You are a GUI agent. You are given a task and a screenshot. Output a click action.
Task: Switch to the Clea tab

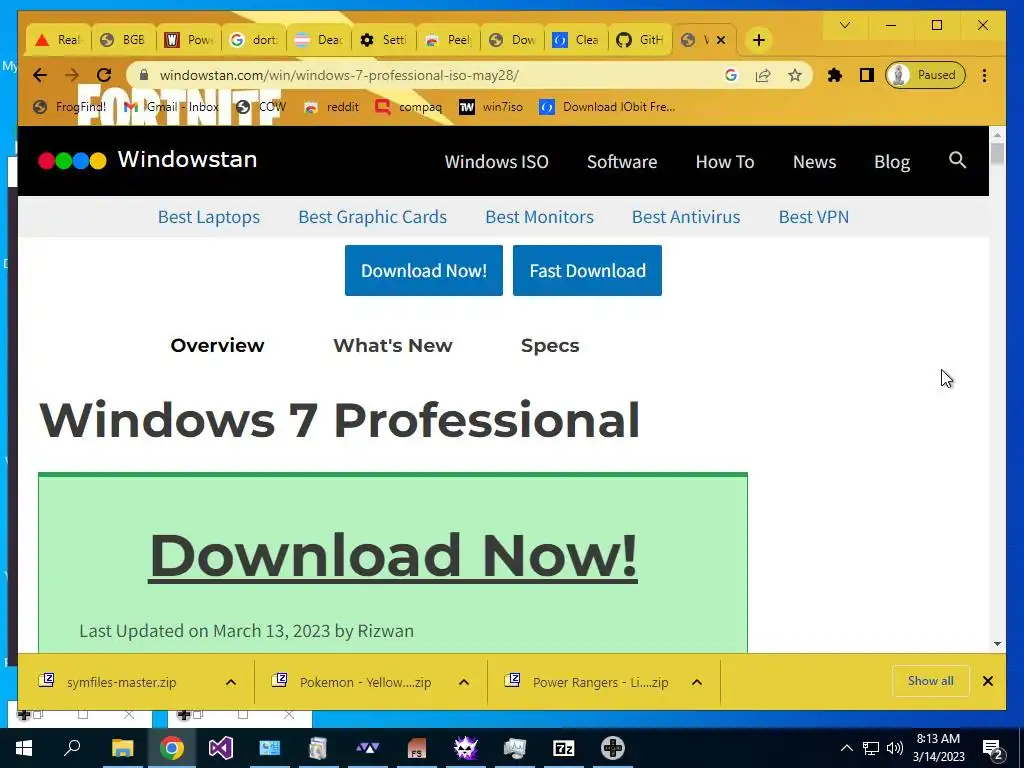point(576,40)
